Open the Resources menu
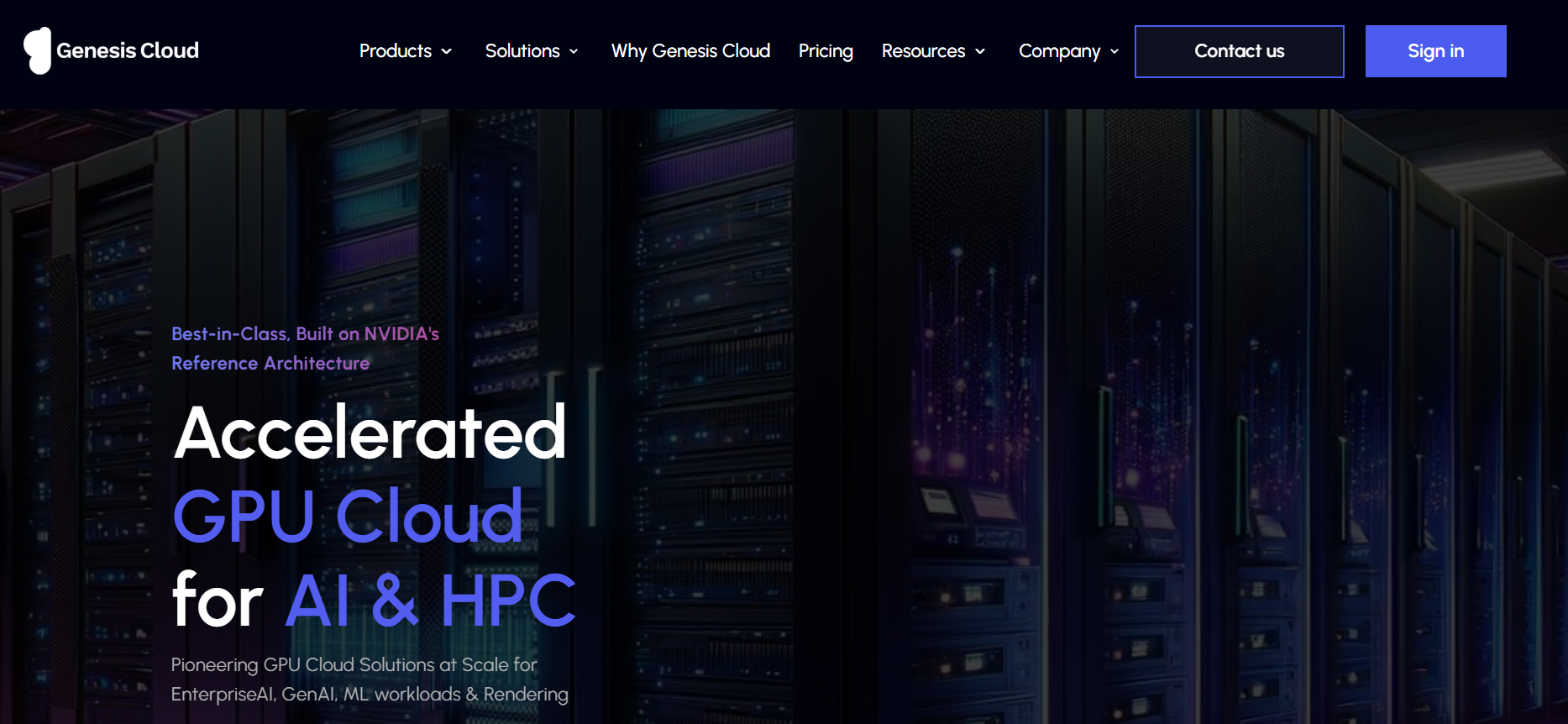The width and height of the screenshot is (1568, 724). tap(923, 51)
